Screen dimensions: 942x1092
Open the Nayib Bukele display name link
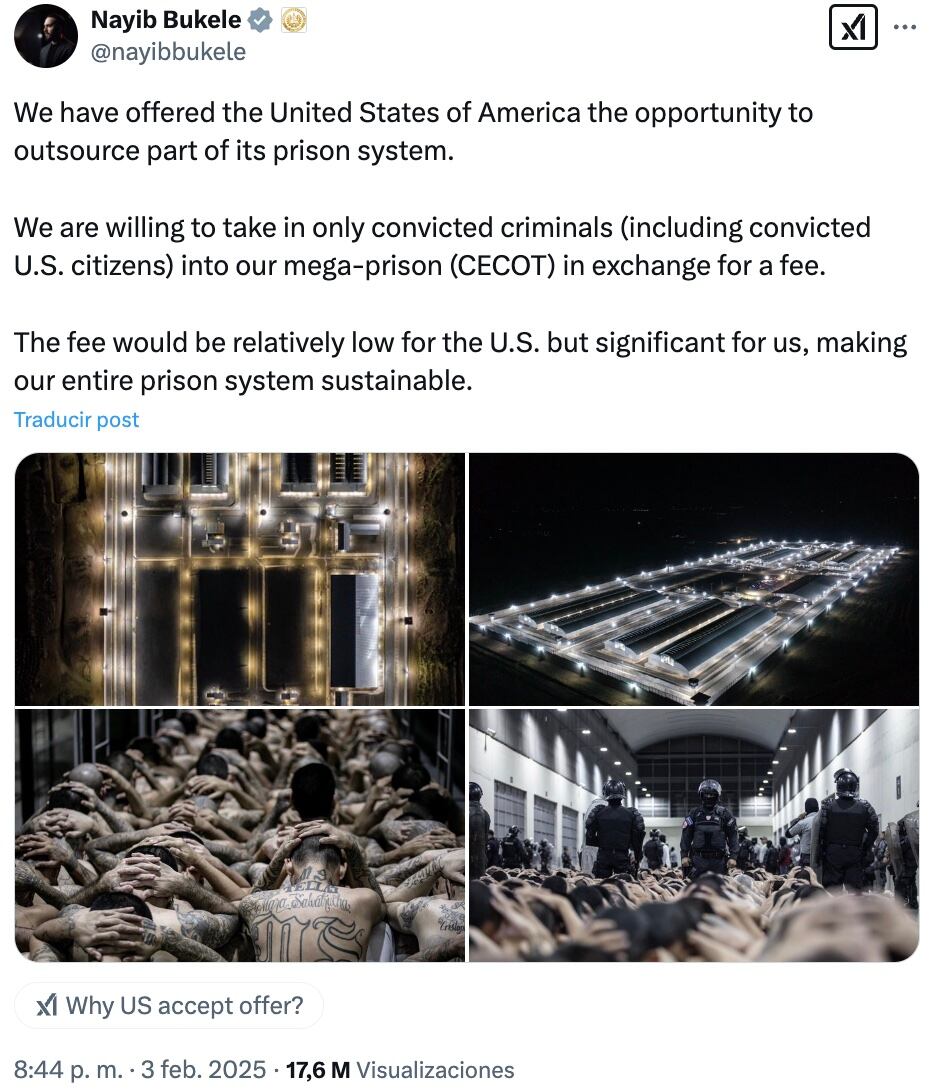pos(166,20)
